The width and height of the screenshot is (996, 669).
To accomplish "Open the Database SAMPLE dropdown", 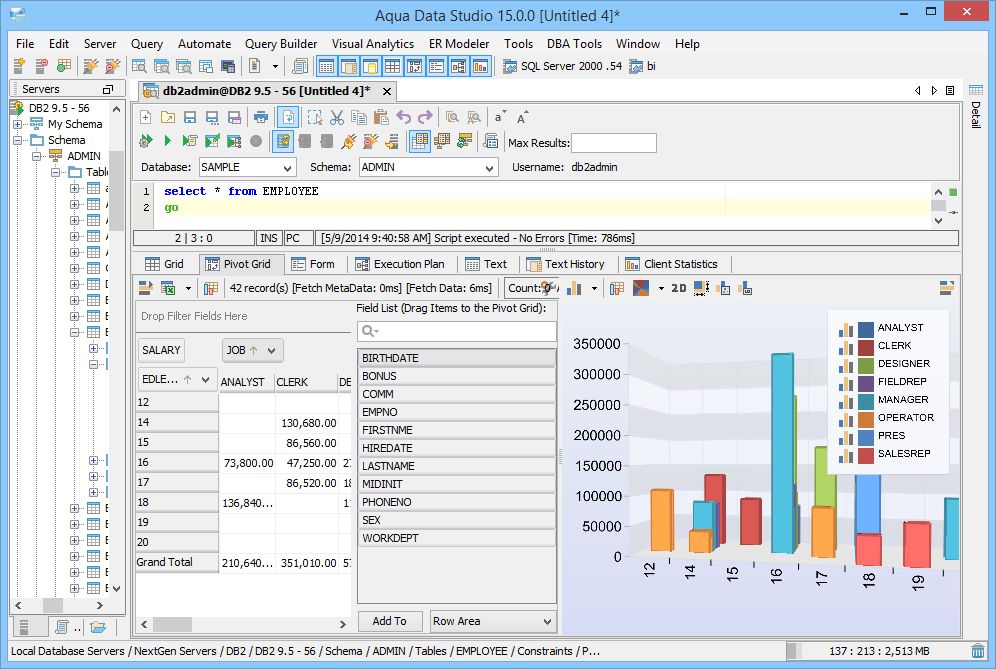I will tap(288, 168).
